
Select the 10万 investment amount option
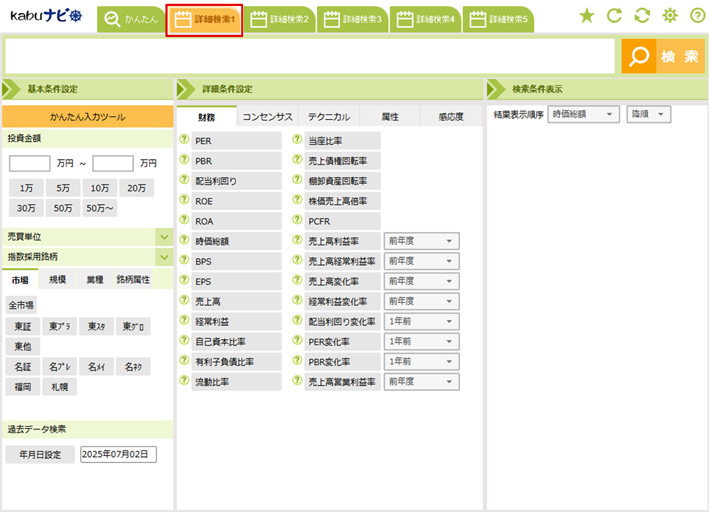[100, 188]
